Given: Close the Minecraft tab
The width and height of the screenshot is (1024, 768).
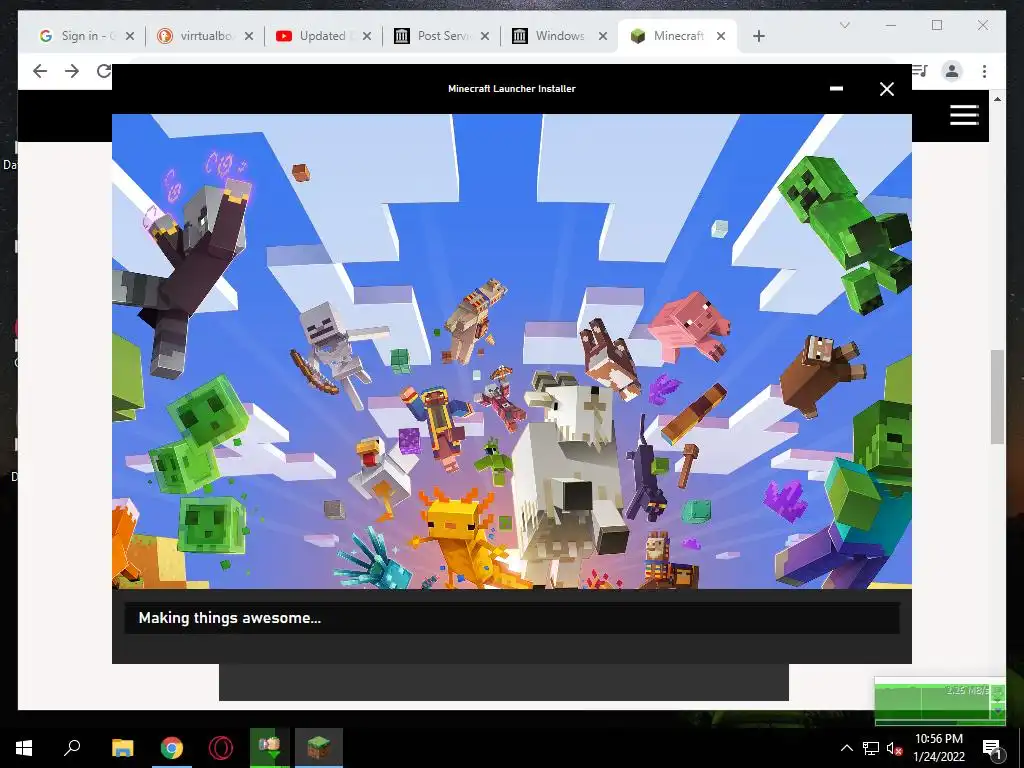Looking at the screenshot, I should click(721, 36).
